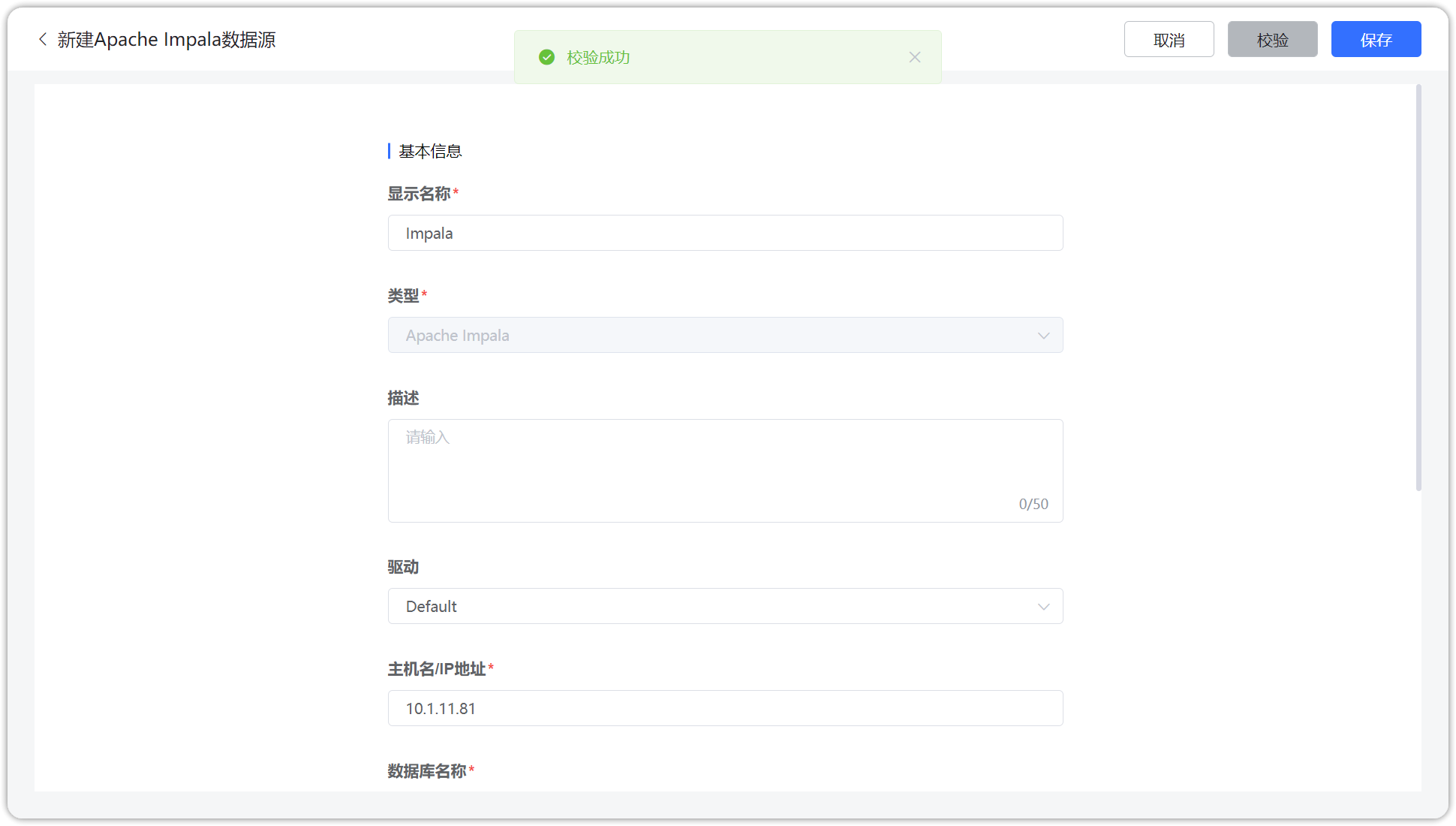The width and height of the screenshot is (1456, 826).
Task: Click the 取消 button
Action: pyautogui.click(x=1169, y=39)
